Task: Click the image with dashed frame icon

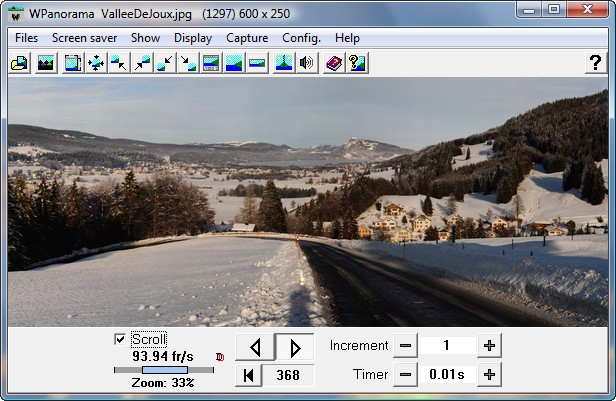Action: pos(73,63)
